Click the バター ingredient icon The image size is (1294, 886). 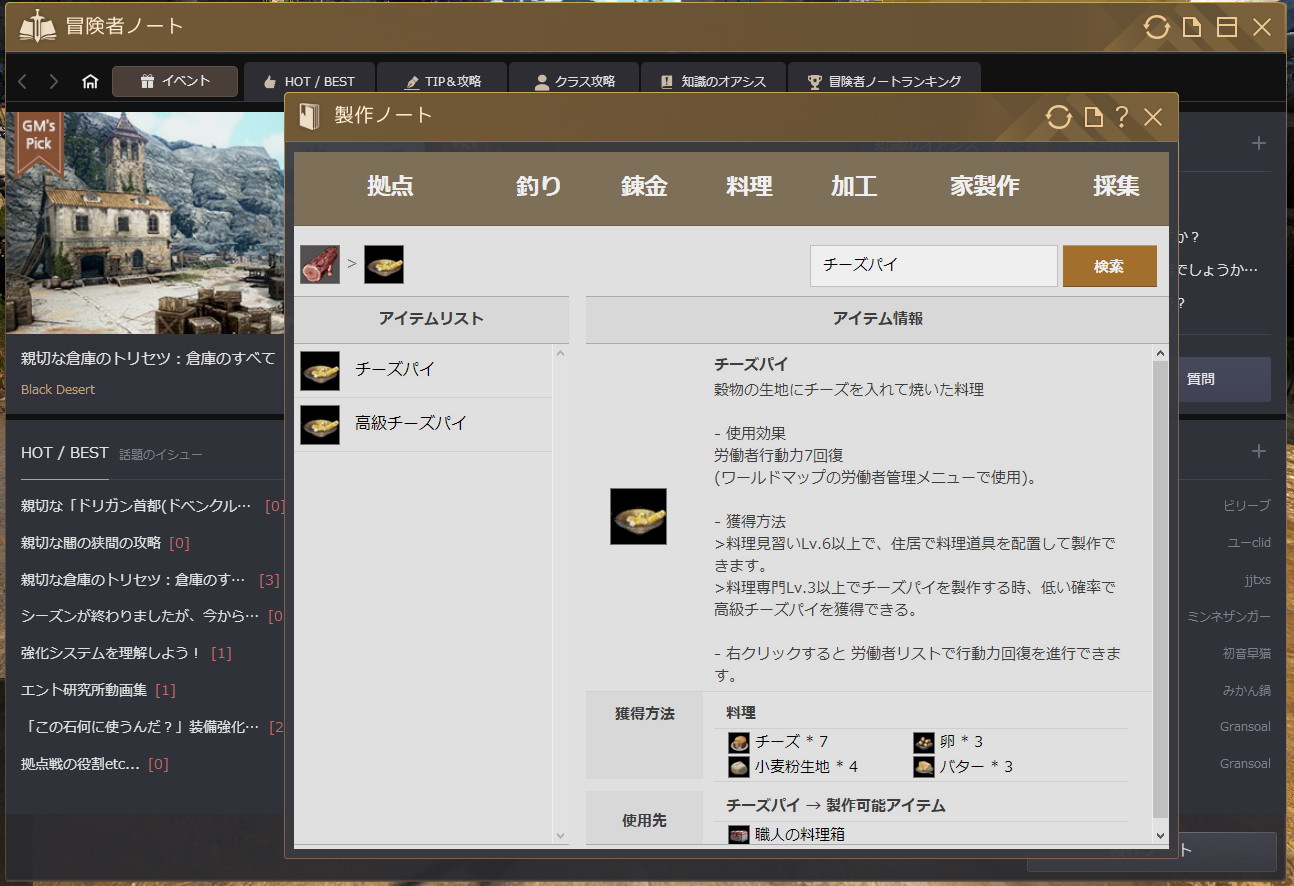coord(923,767)
